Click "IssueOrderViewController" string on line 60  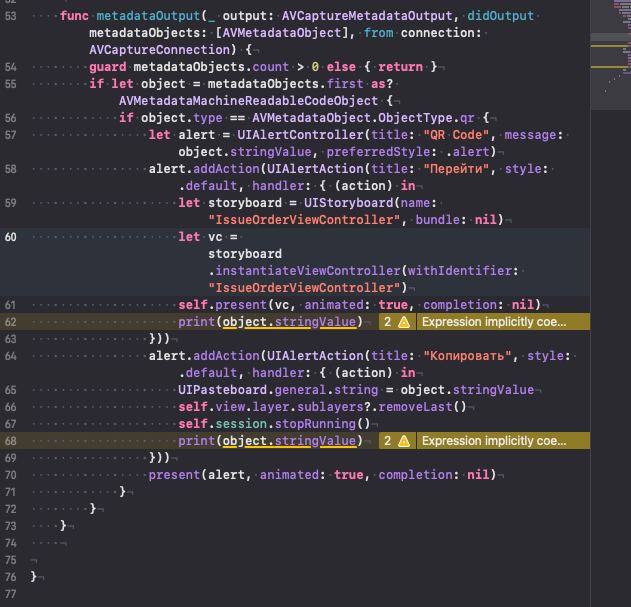pos(304,288)
